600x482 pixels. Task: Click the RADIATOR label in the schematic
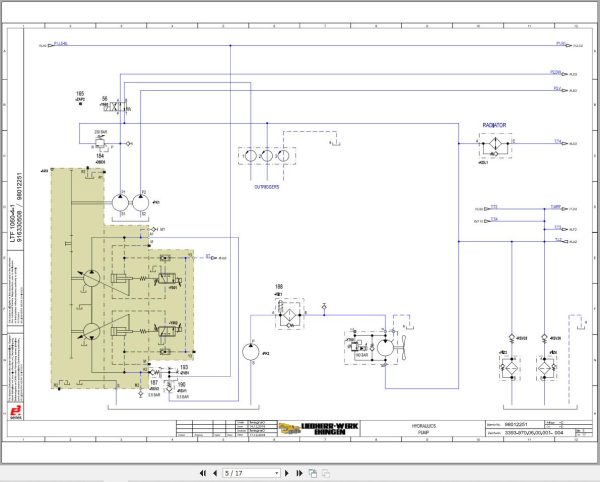coord(494,125)
